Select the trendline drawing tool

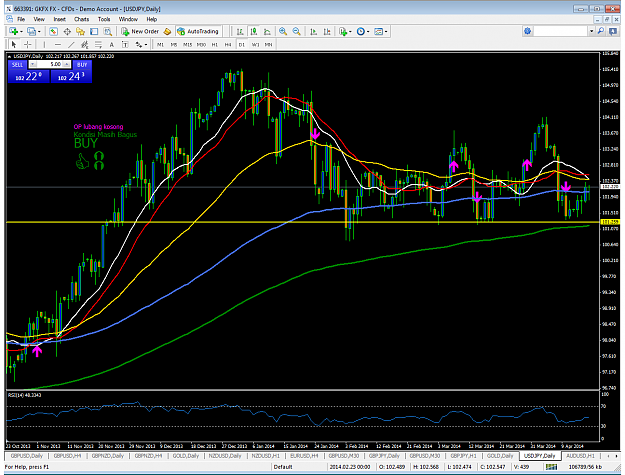(x=71, y=45)
